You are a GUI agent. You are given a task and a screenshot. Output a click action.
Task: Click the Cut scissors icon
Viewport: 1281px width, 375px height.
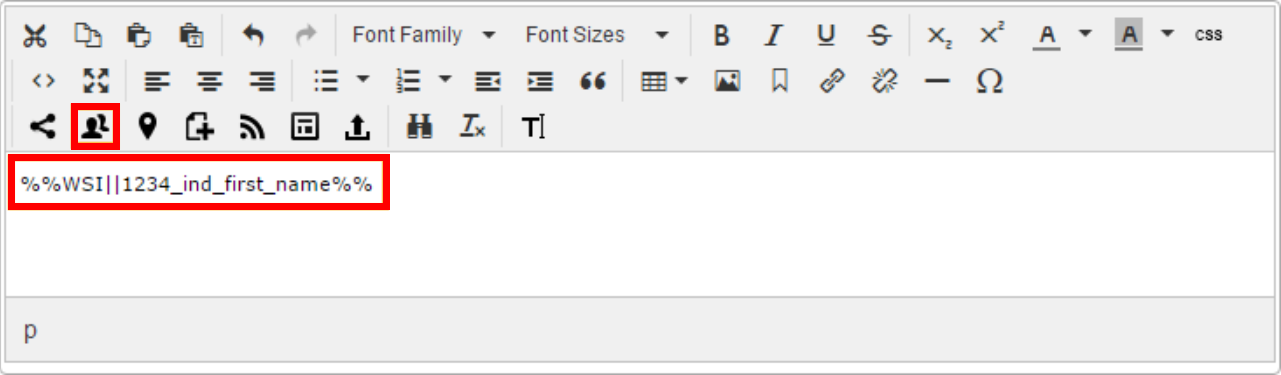35,35
